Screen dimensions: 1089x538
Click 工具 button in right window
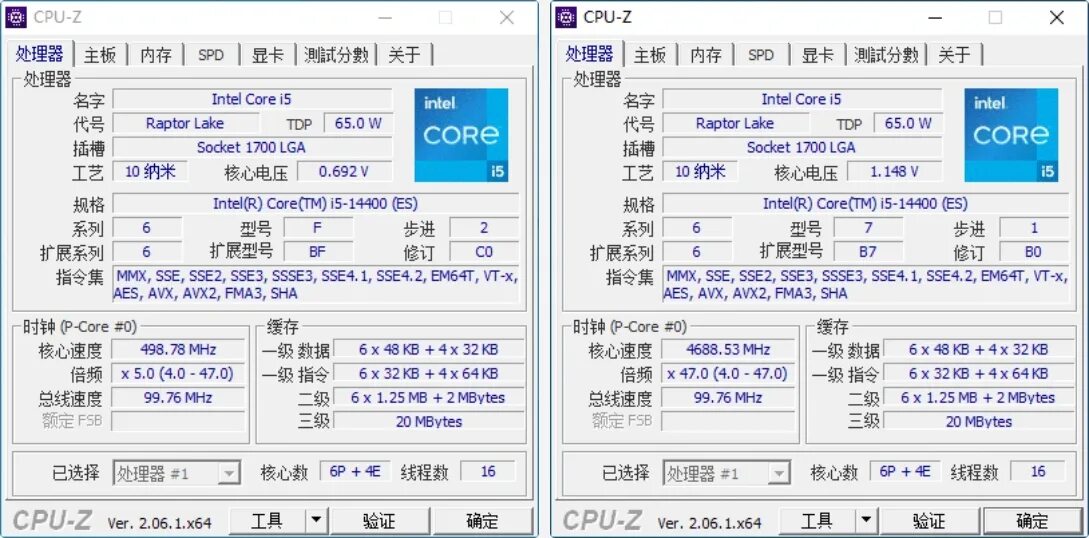tap(817, 521)
